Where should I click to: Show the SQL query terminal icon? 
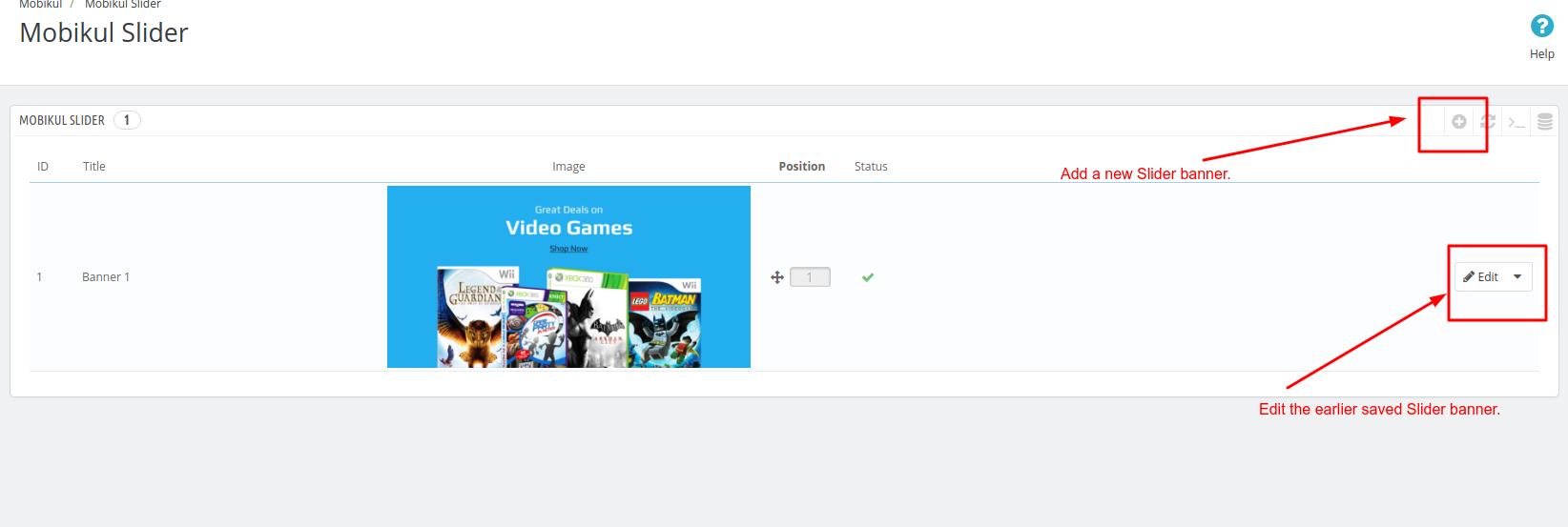[1516, 121]
